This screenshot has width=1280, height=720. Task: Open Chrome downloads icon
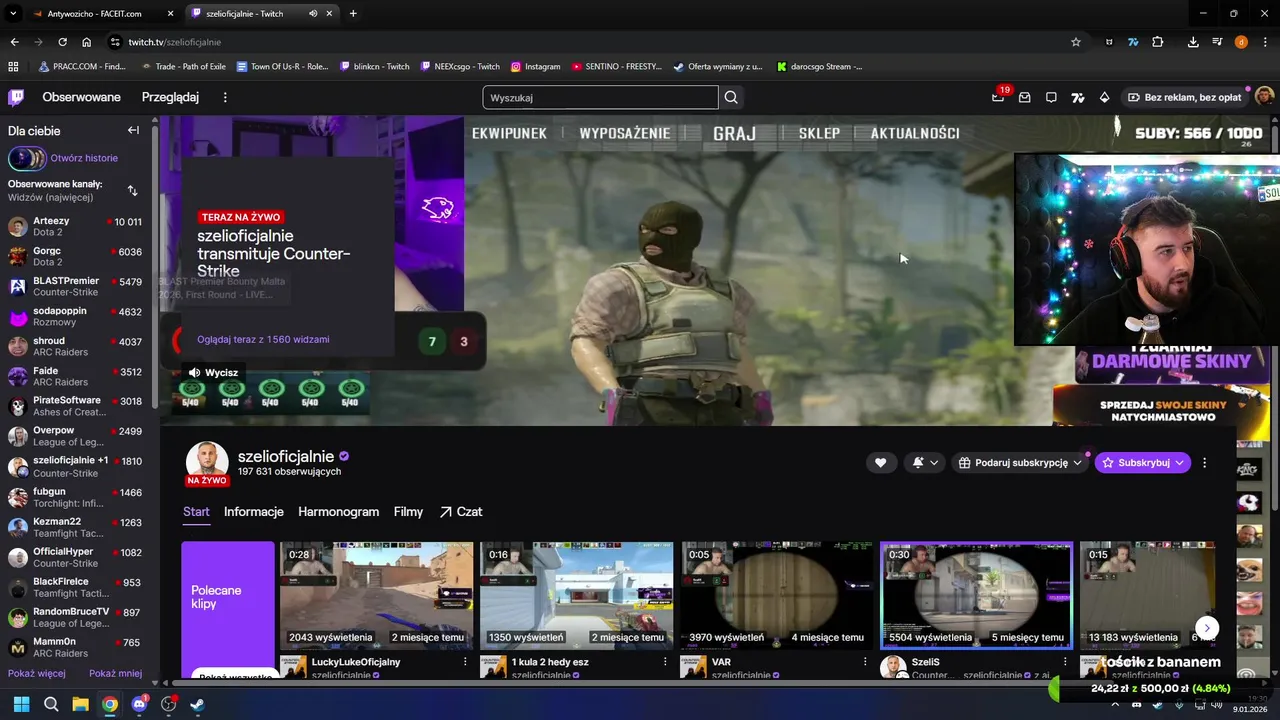tap(1193, 42)
